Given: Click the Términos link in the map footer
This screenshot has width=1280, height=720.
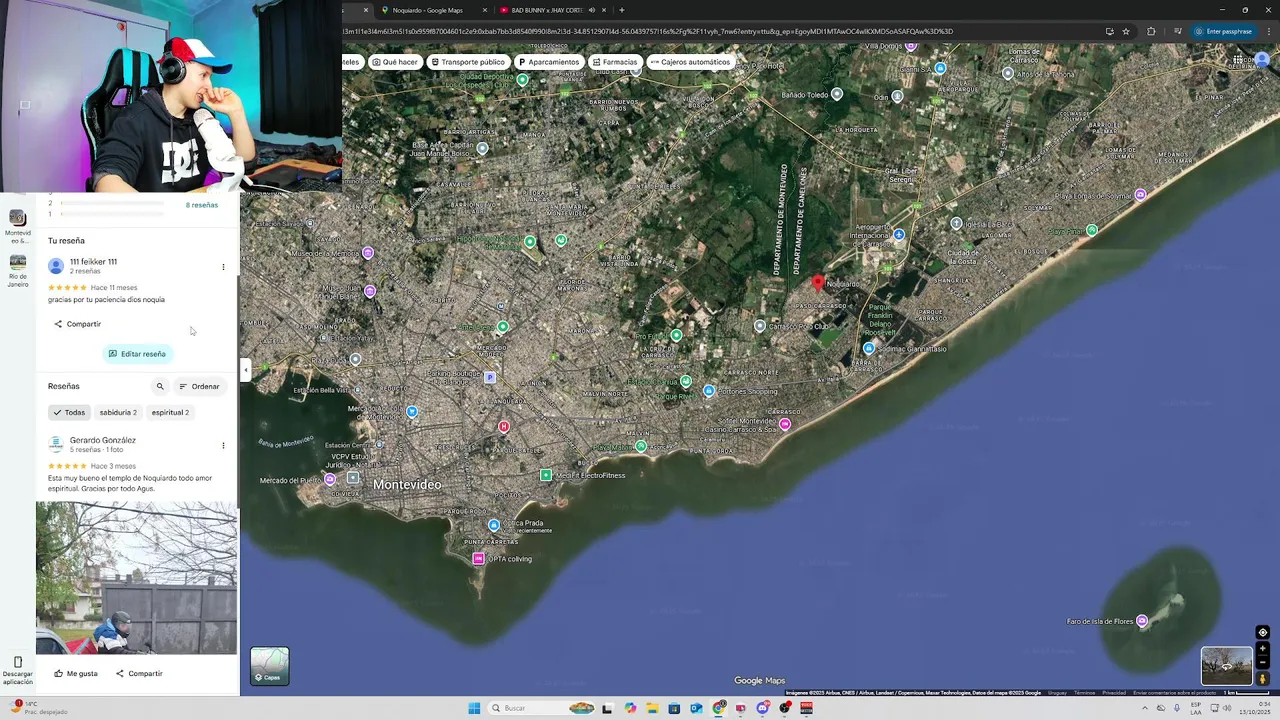Looking at the screenshot, I should [1084, 692].
